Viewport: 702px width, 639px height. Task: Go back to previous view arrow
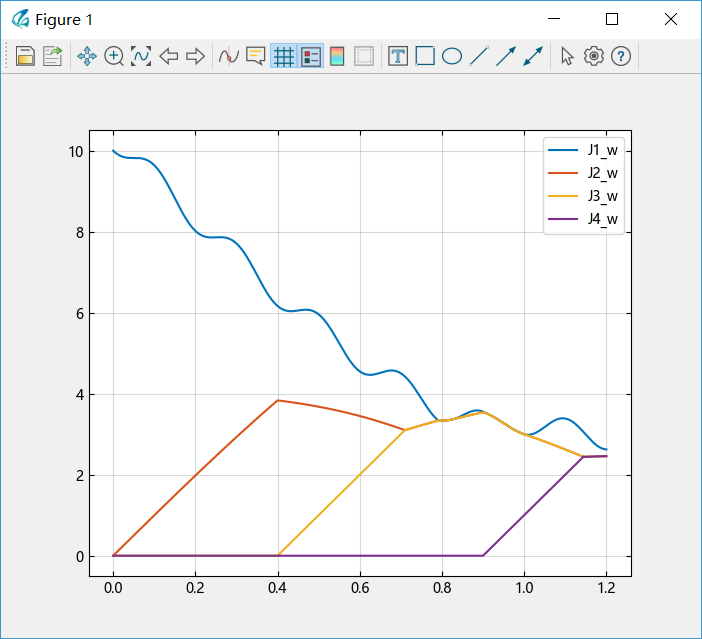168,56
